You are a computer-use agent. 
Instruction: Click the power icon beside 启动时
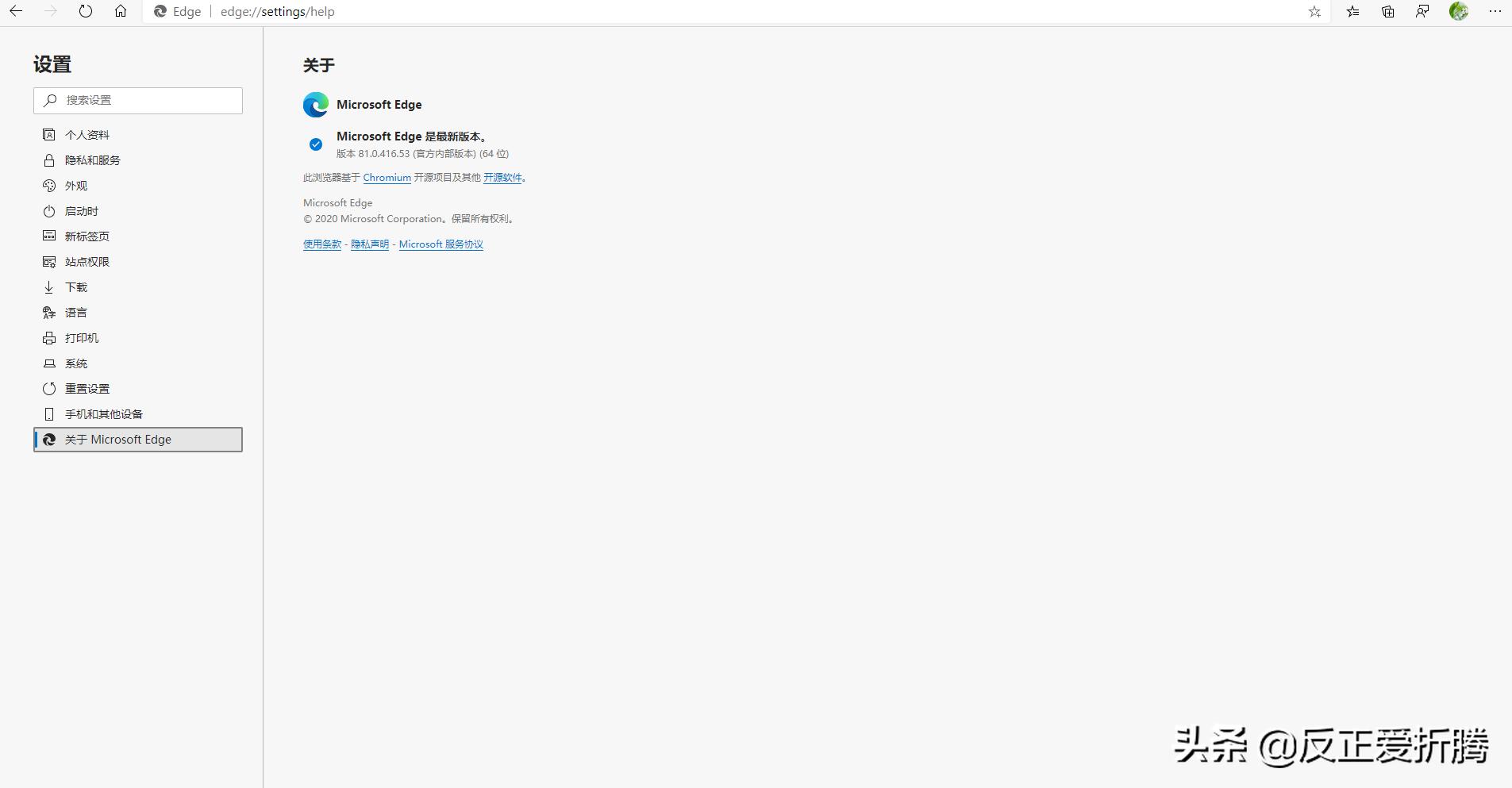pyautogui.click(x=49, y=211)
